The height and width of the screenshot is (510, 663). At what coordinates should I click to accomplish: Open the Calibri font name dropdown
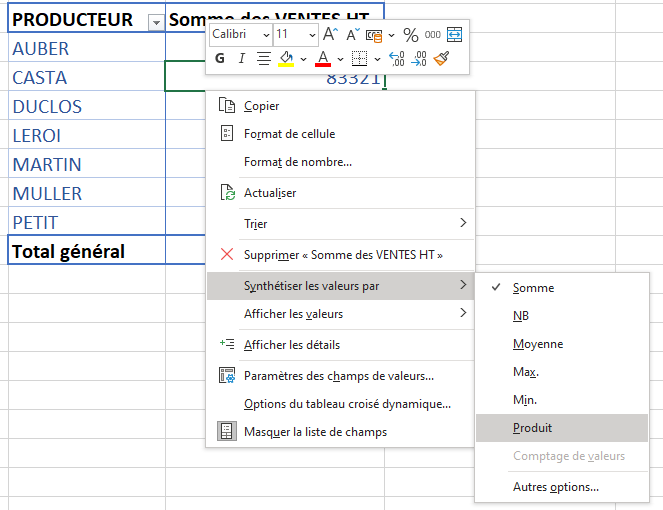265,34
